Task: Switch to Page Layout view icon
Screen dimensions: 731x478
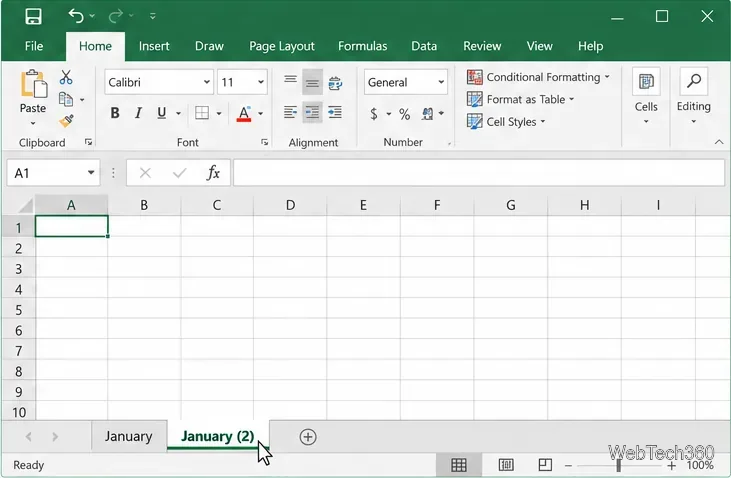Action: [506, 465]
